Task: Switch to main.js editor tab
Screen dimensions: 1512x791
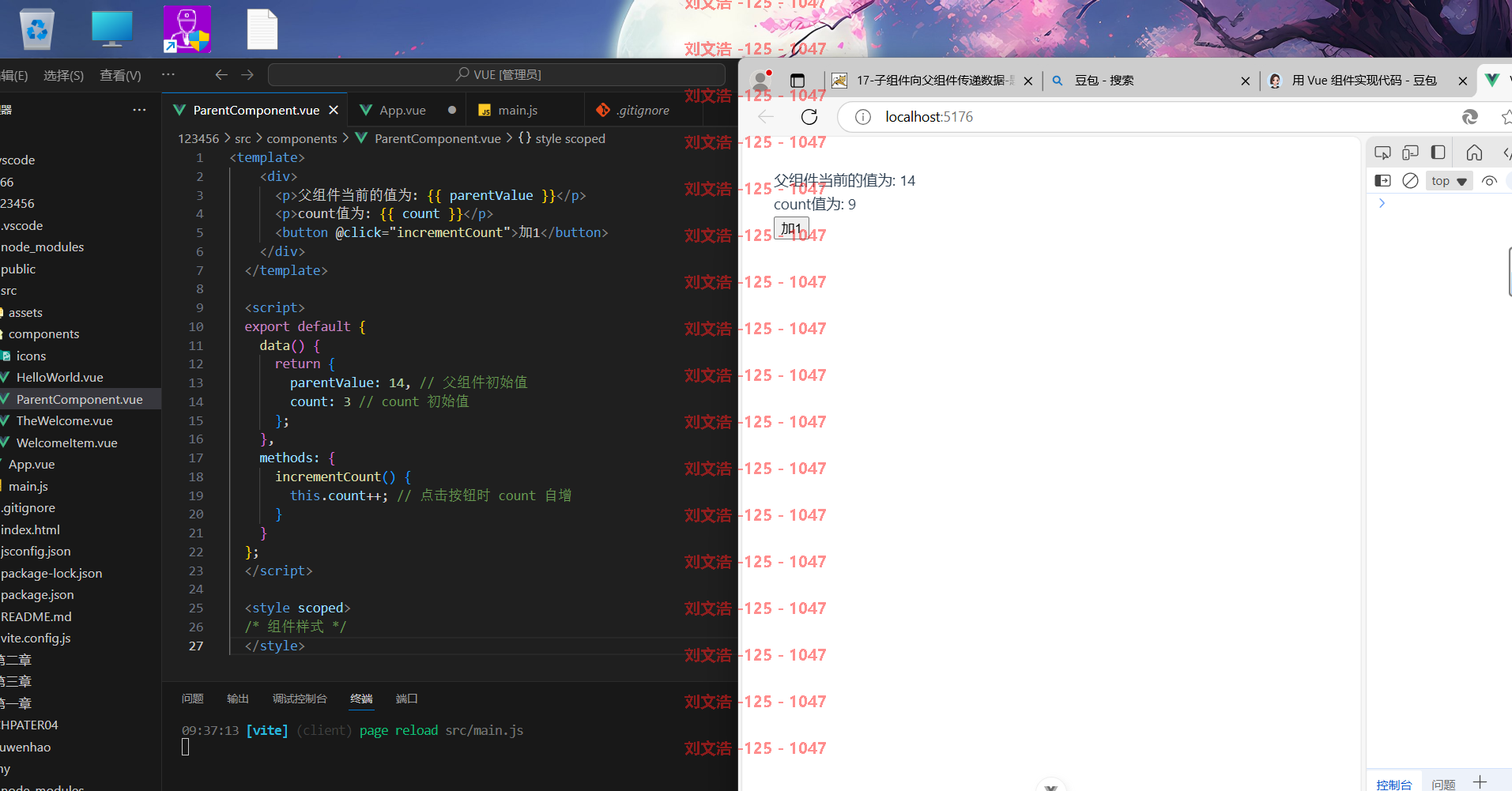Action: [x=518, y=110]
